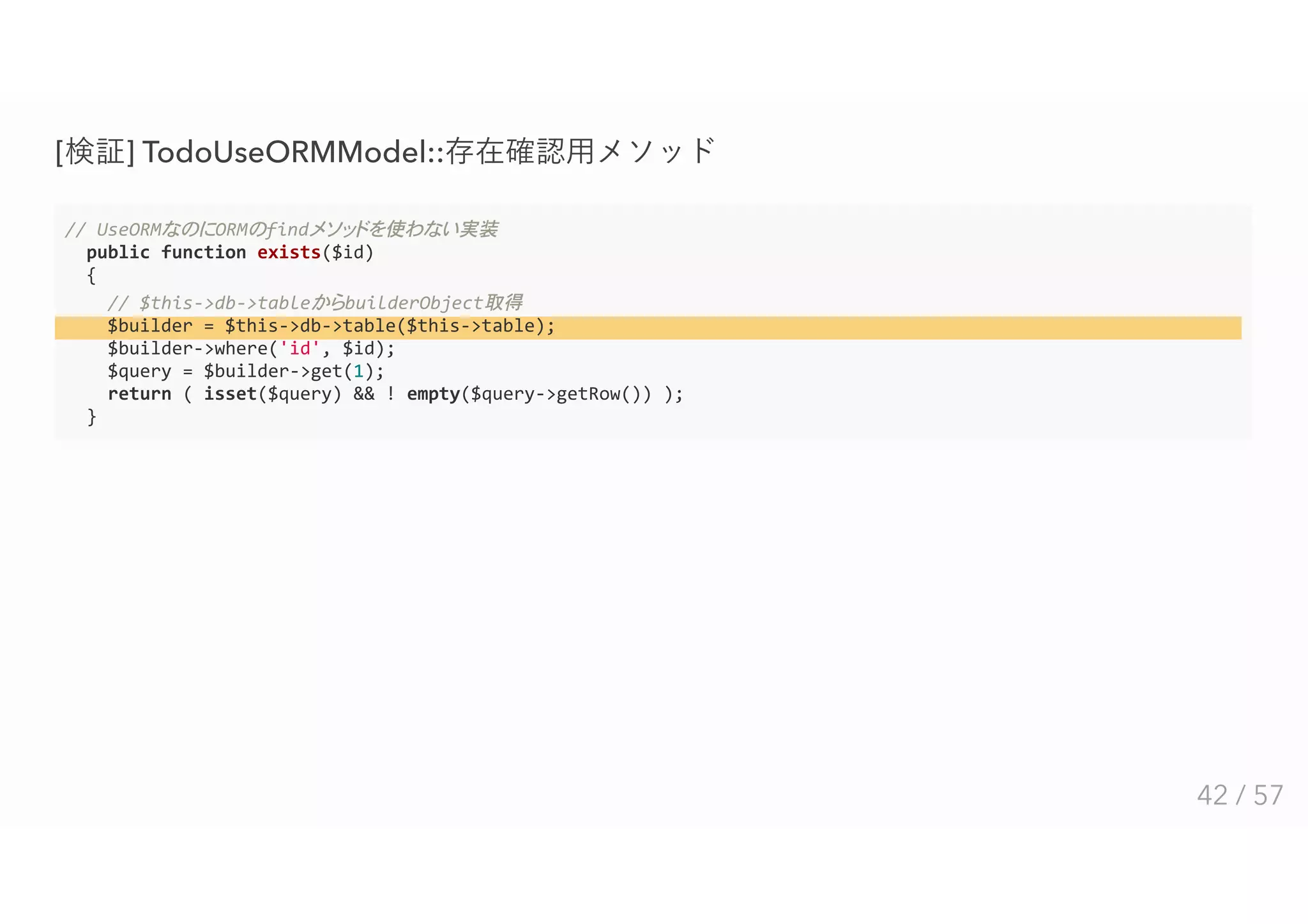
Task: Click the comment line starting '// UseORMなのに'
Action: (x=282, y=229)
